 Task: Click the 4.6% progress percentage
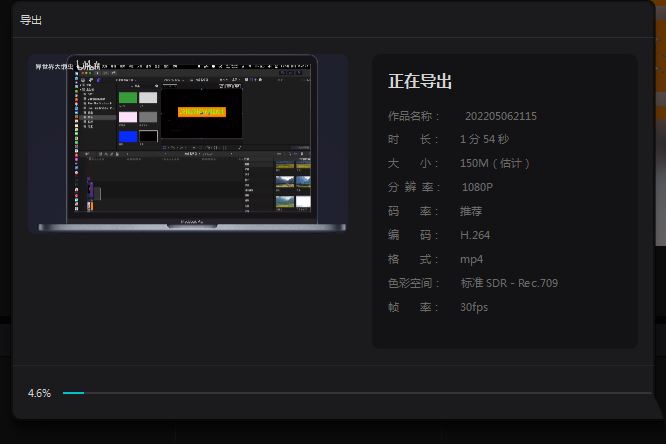pos(39,394)
